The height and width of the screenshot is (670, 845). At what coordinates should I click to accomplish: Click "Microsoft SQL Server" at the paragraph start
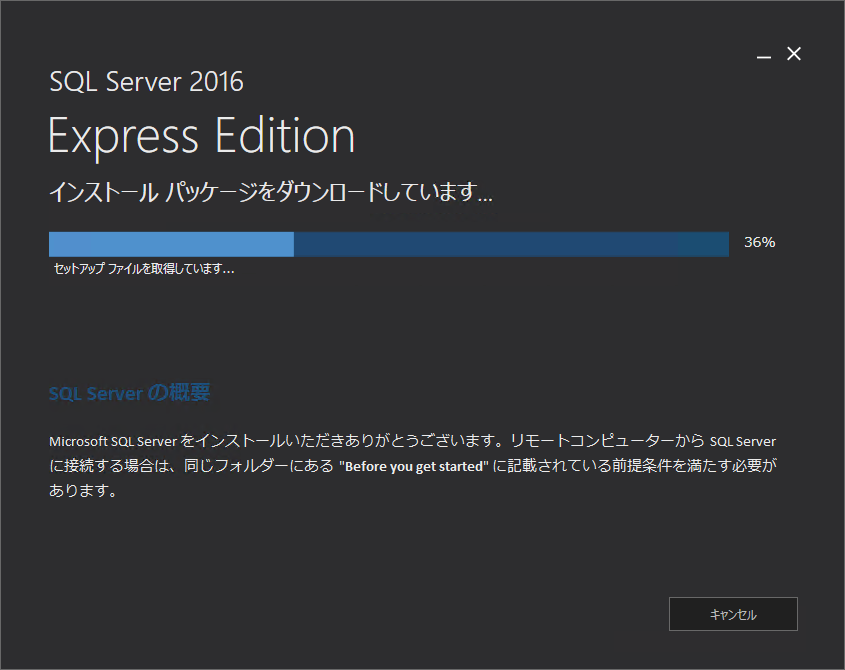point(114,441)
